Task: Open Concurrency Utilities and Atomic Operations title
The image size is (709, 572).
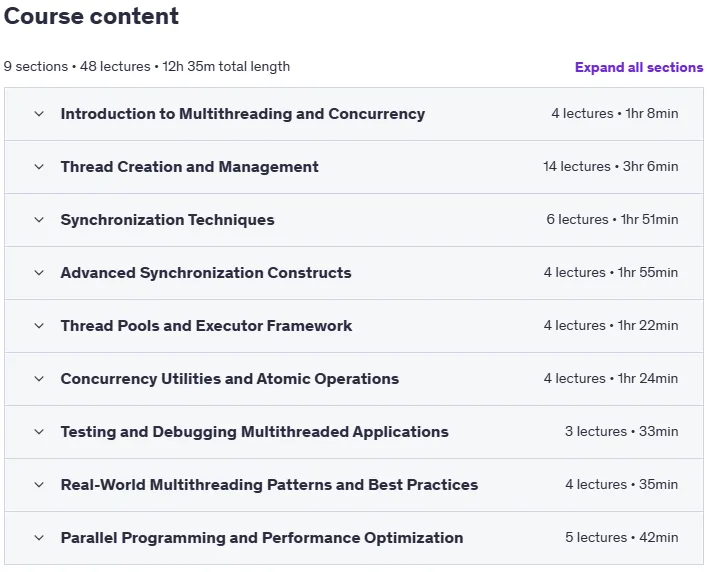Action: coord(230,378)
